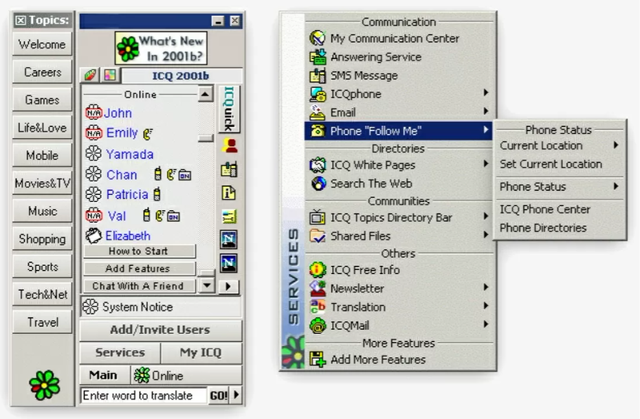This screenshot has width=640, height=419.
Task: Click the My ICQ button
Action: [201, 352]
